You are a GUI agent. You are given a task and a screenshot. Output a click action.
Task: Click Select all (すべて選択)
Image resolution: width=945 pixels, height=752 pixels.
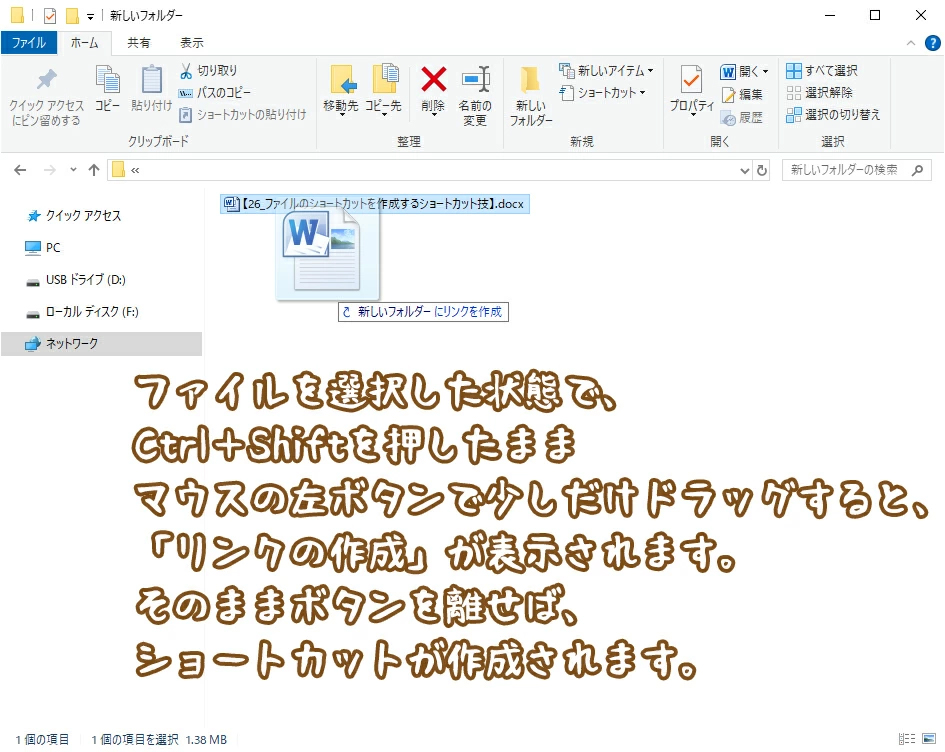[821, 70]
